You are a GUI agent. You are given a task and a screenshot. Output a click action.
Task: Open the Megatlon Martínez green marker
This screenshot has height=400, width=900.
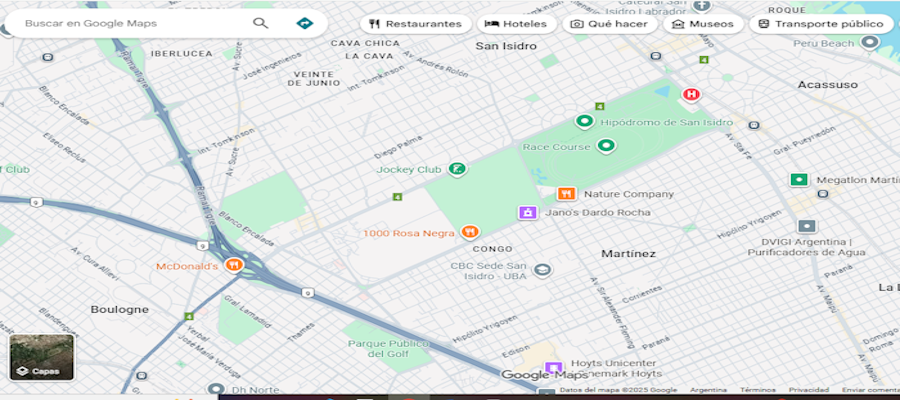pyautogui.click(x=798, y=180)
